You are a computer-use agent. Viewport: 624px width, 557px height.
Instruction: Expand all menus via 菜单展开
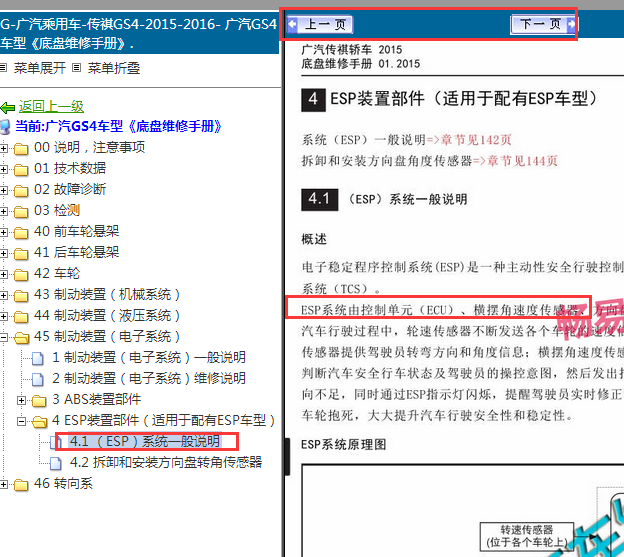(x=40, y=68)
